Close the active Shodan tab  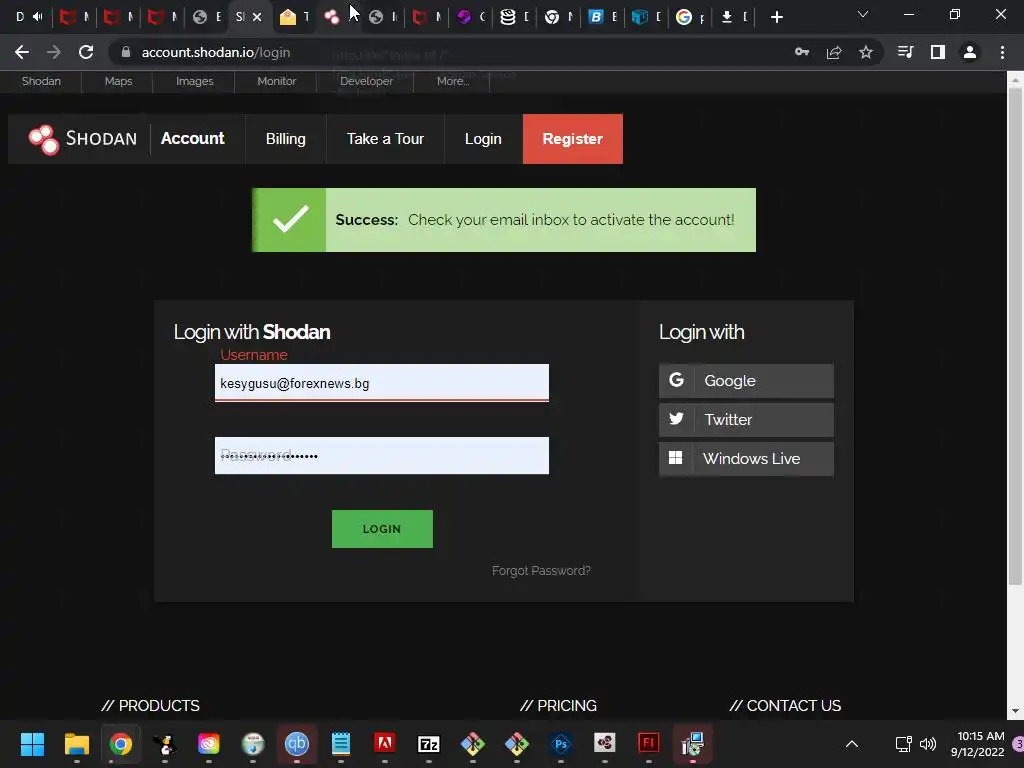(x=257, y=17)
